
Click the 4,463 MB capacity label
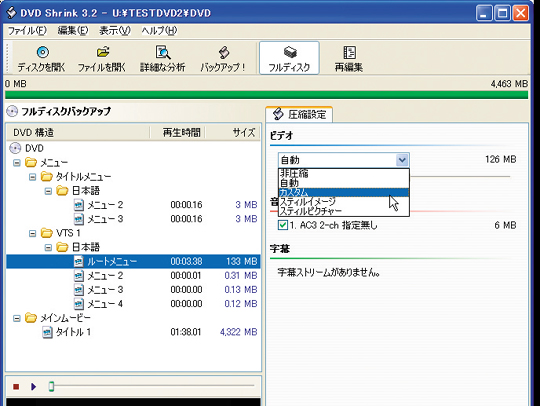tap(509, 84)
